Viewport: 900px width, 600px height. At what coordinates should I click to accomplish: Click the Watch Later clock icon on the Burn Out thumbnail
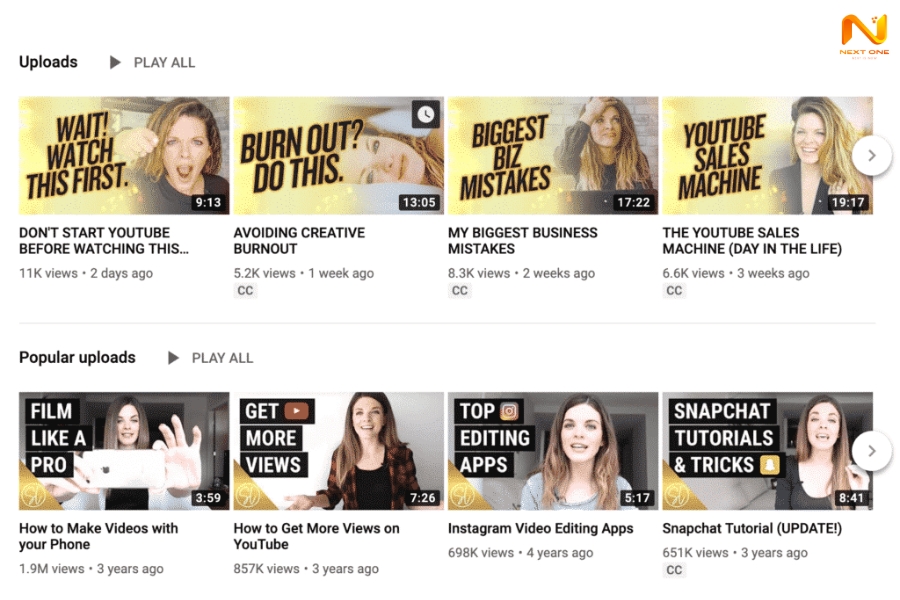[425, 114]
